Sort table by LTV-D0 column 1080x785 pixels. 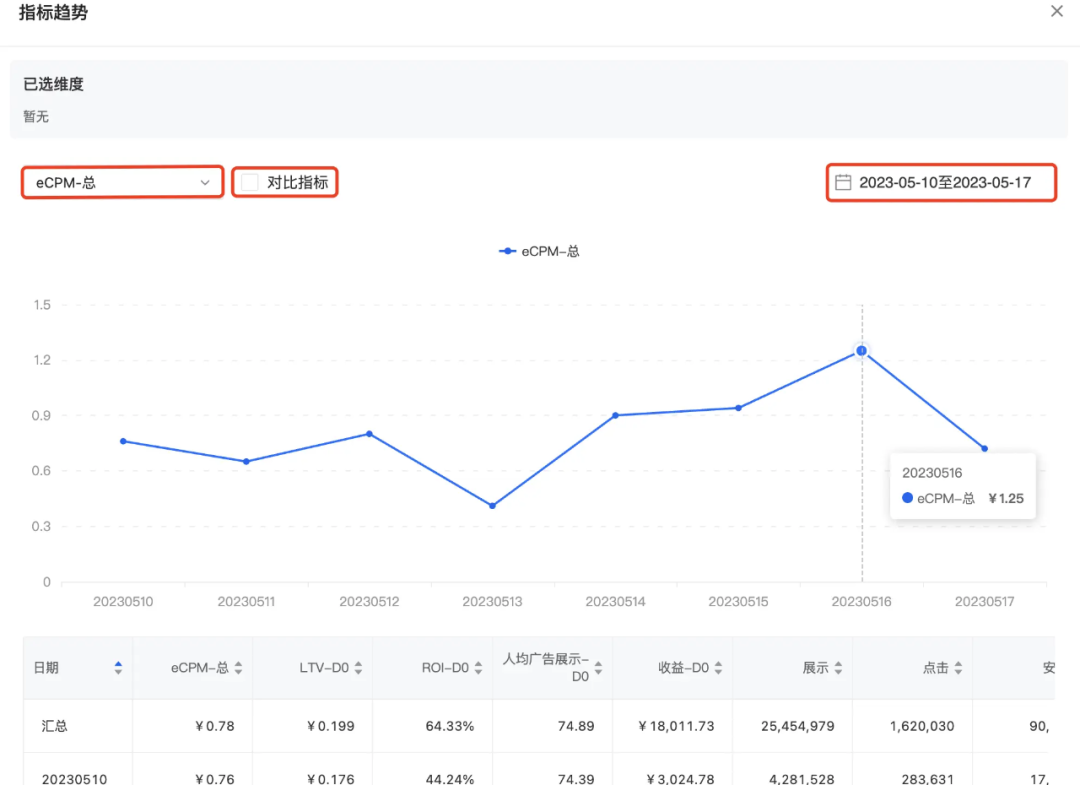(358, 667)
